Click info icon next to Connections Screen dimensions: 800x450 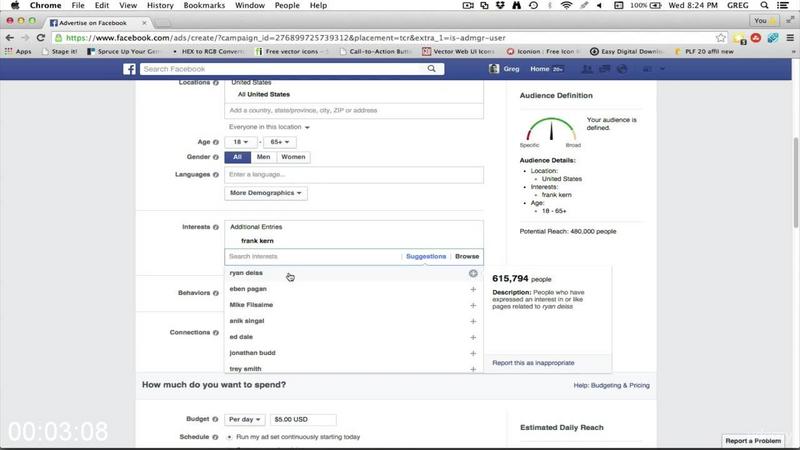(216, 333)
